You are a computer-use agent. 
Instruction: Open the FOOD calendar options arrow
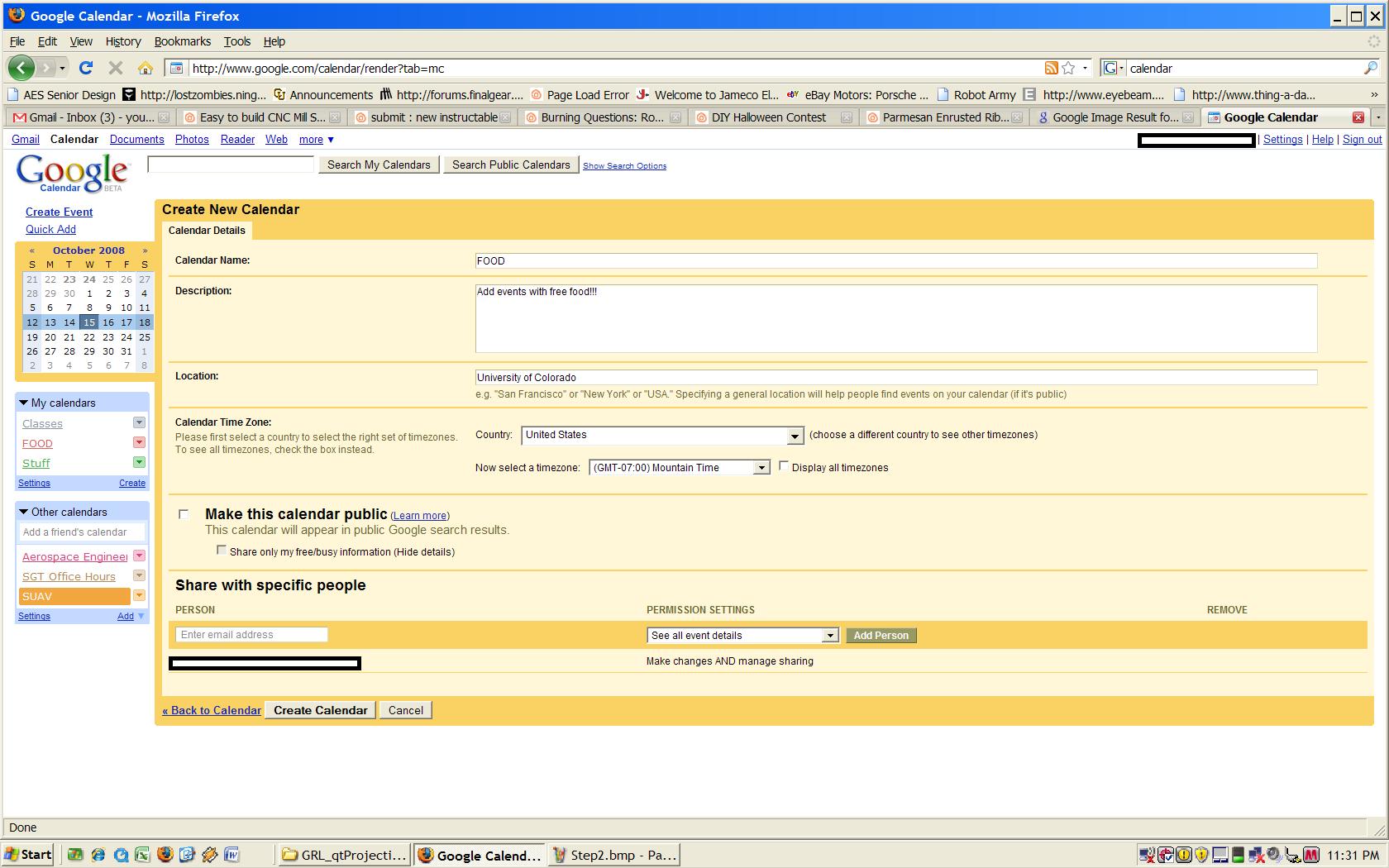[139, 442]
